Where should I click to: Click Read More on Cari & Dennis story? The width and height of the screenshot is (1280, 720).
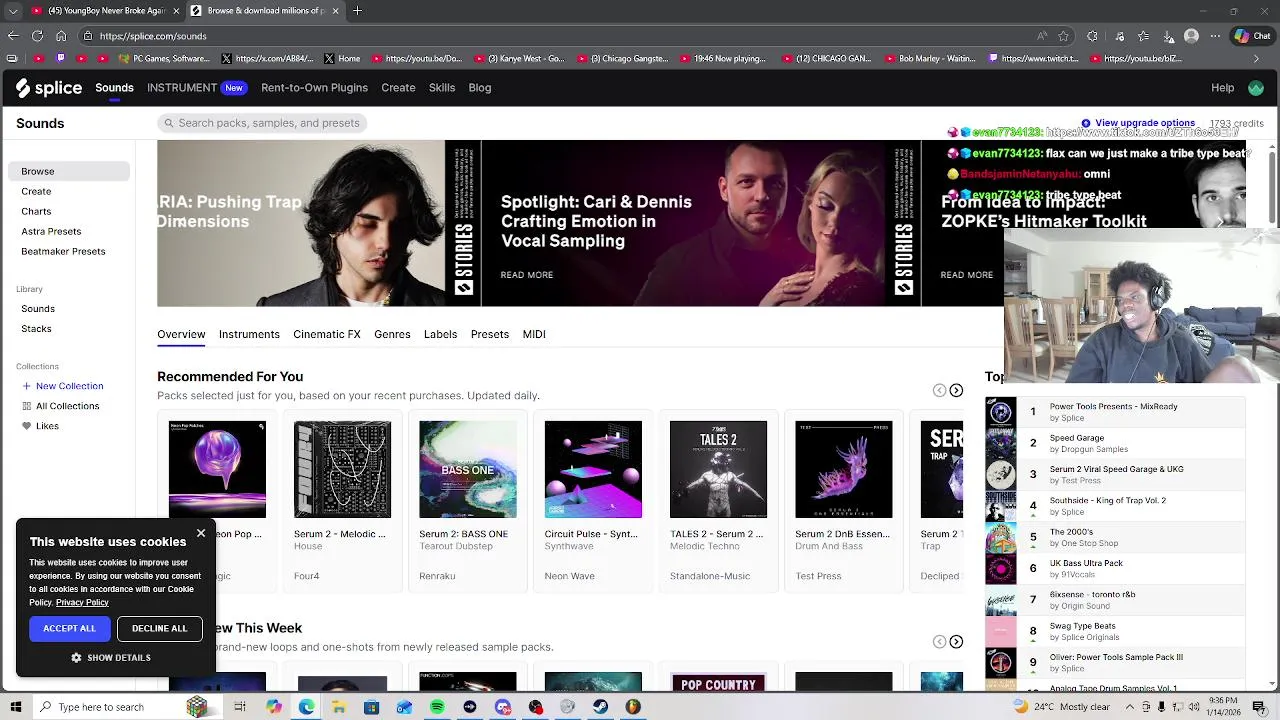pyautogui.click(x=527, y=275)
